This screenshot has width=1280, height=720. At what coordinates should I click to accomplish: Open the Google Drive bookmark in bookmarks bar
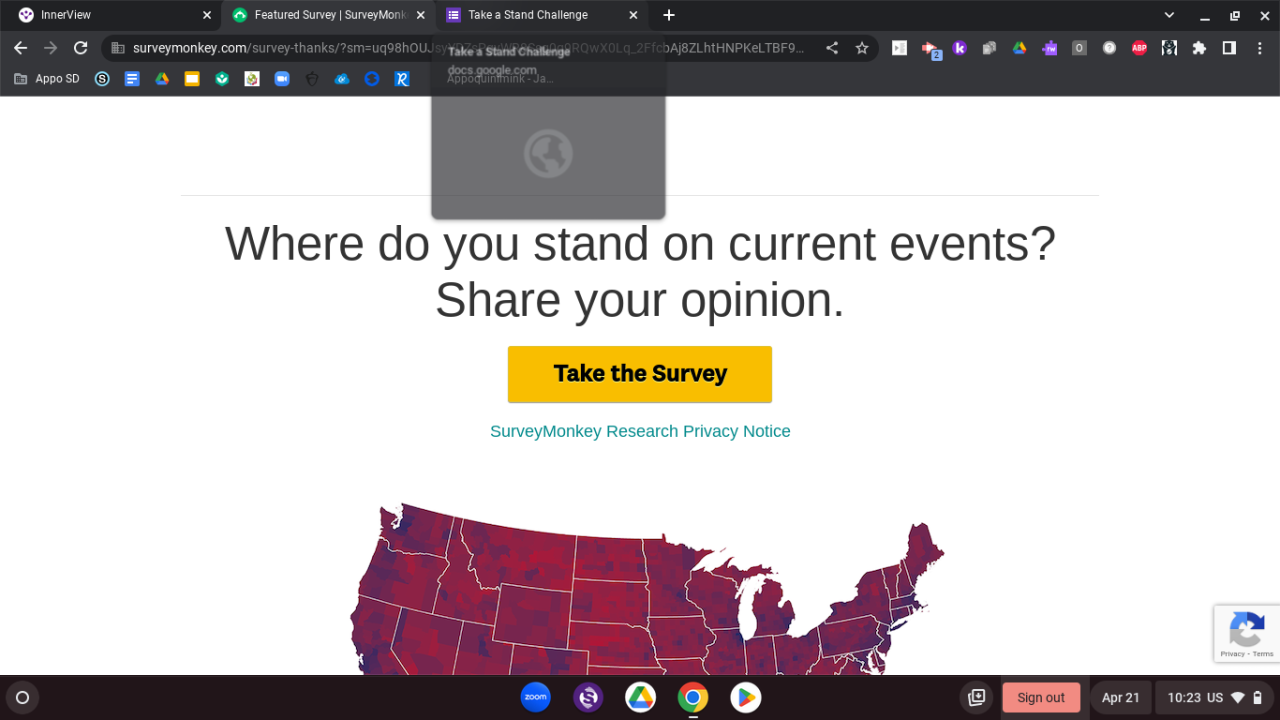tap(162, 79)
